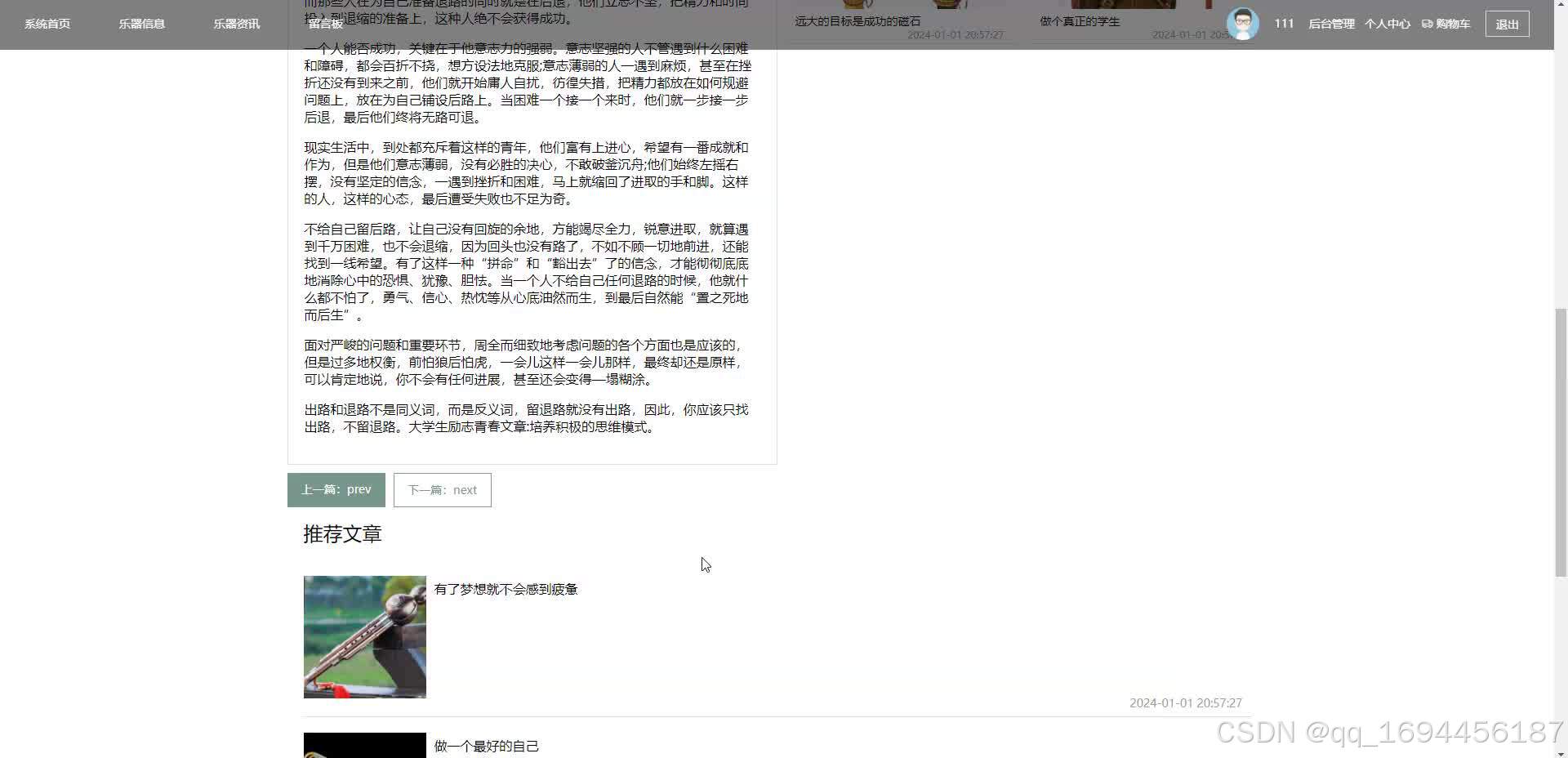Go to previous article with 上一篇 button
The image size is (1568, 758).
pyautogui.click(x=336, y=490)
